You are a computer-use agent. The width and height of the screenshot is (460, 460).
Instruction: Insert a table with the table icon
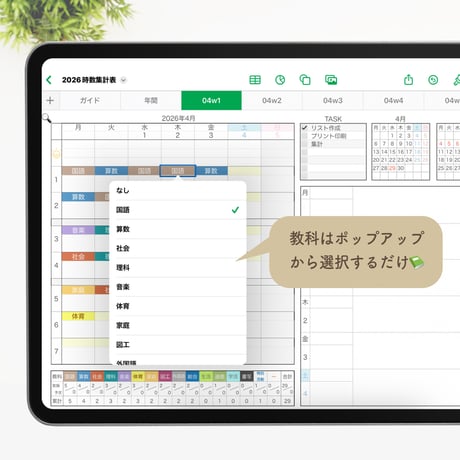click(x=255, y=80)
